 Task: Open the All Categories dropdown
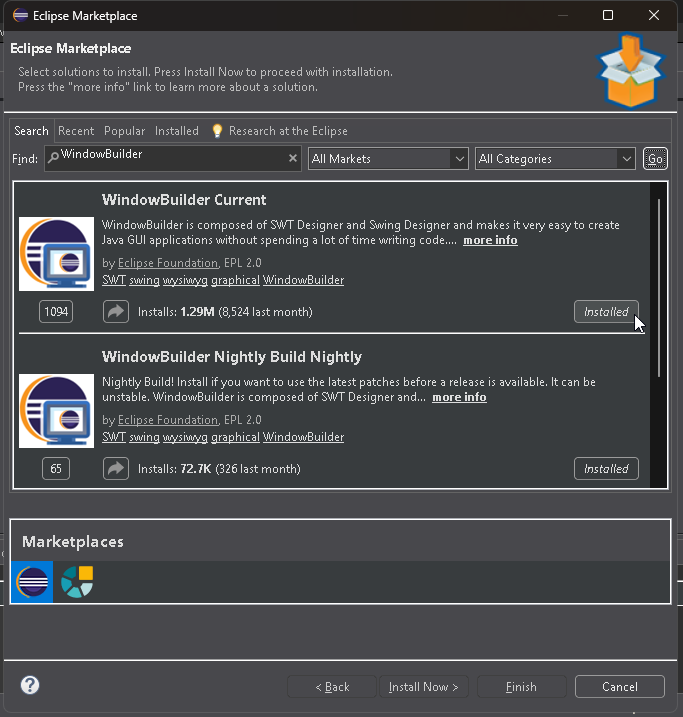555,159
